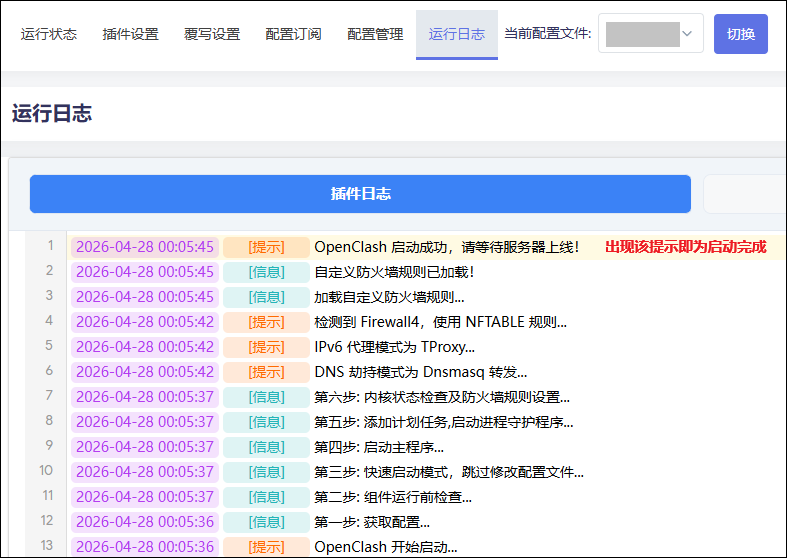Click the timestamp on line 9
Viewport: 787px width, 558px height.
tap(145, 447)
